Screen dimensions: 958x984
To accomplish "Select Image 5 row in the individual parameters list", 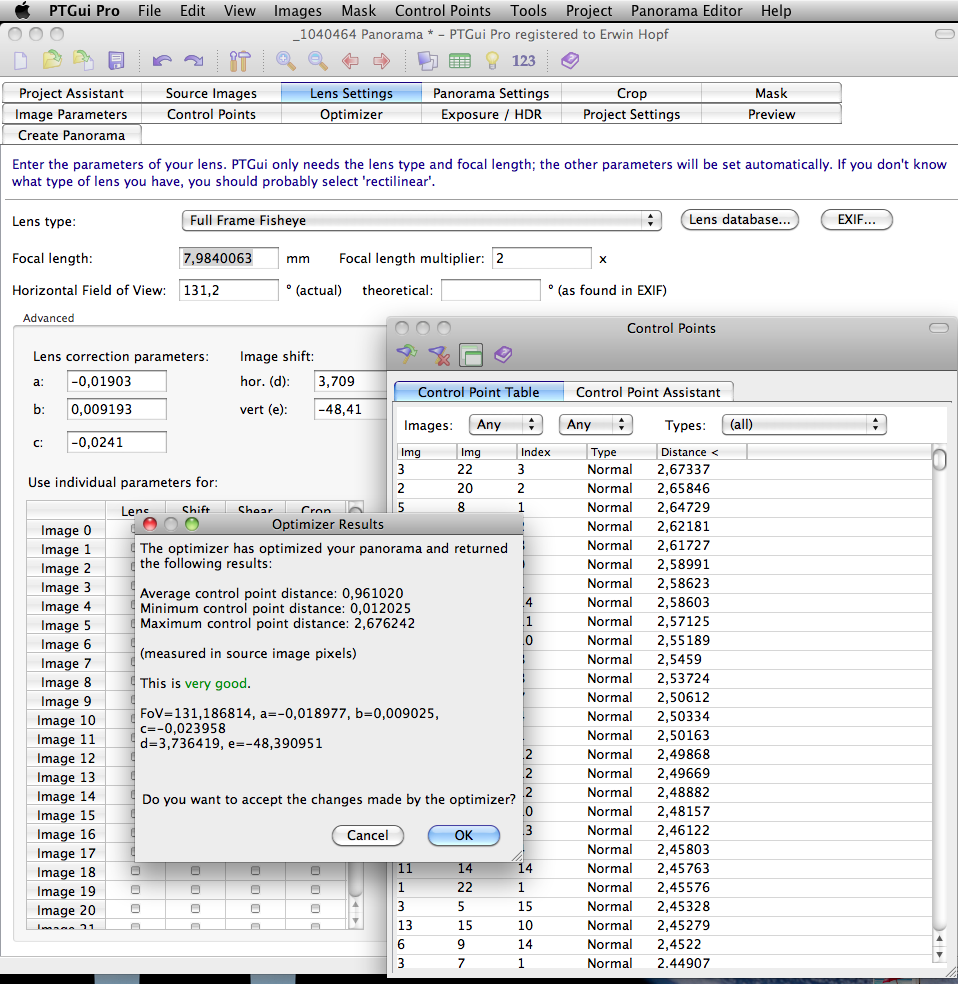I will pyautogui.click(x=66, y=625).
